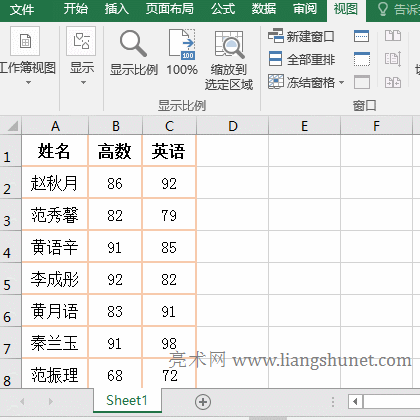The image size is (420, 420).
Task: Click the cell with value 68
Action: click(x=115, y=374)
